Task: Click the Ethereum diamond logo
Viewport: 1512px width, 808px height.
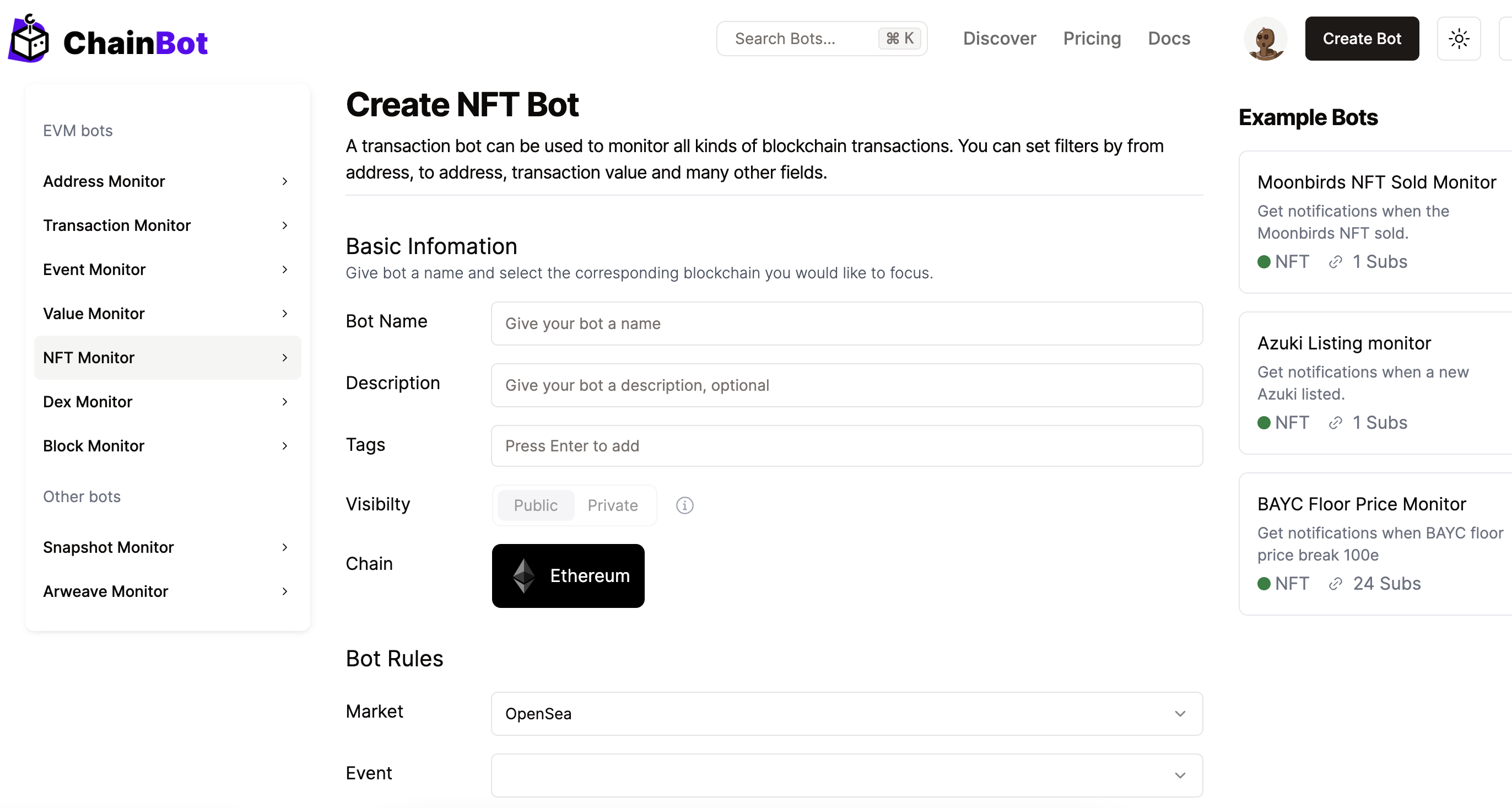Action: click(523, 575)
